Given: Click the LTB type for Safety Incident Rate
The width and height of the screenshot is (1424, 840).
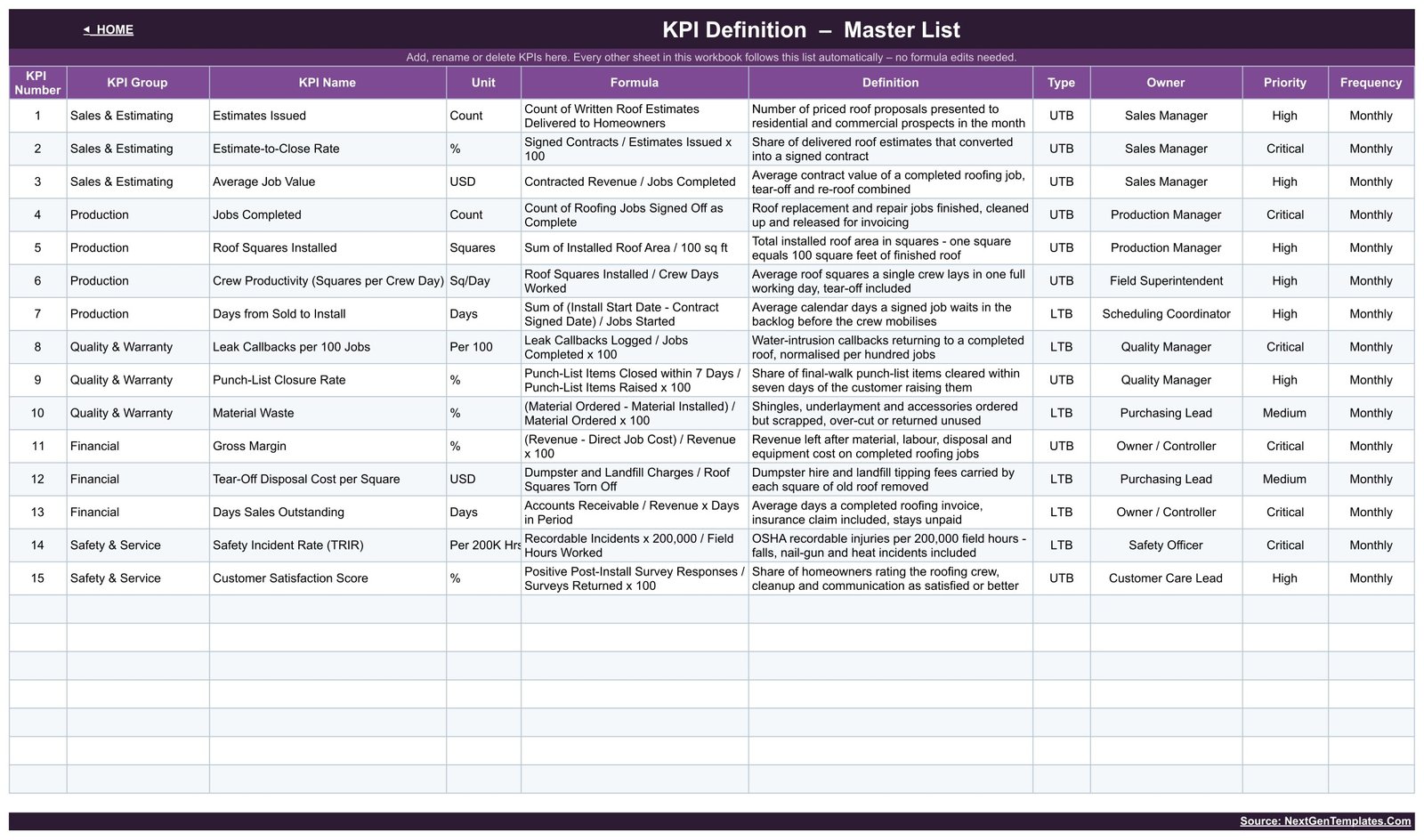Looking at the screenshot, I should coord(1061,545).
